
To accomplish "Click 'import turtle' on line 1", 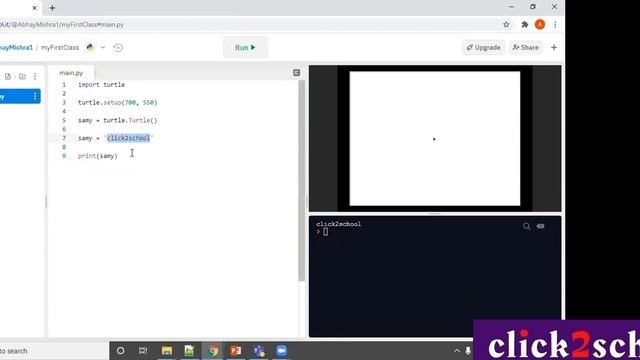I will point(101,84).
